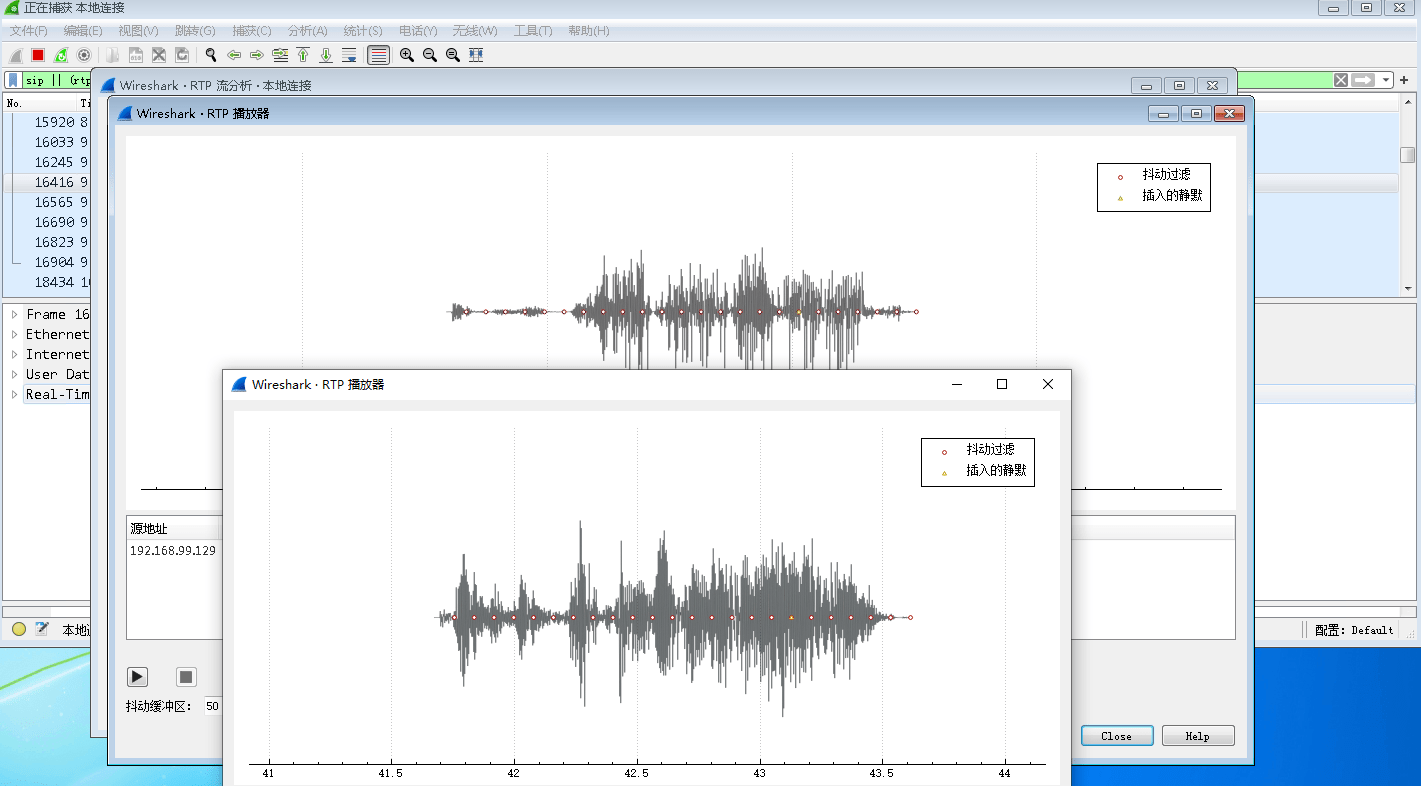Stop the running capture with red square
1421x786 pixels.
coord(38,55)
